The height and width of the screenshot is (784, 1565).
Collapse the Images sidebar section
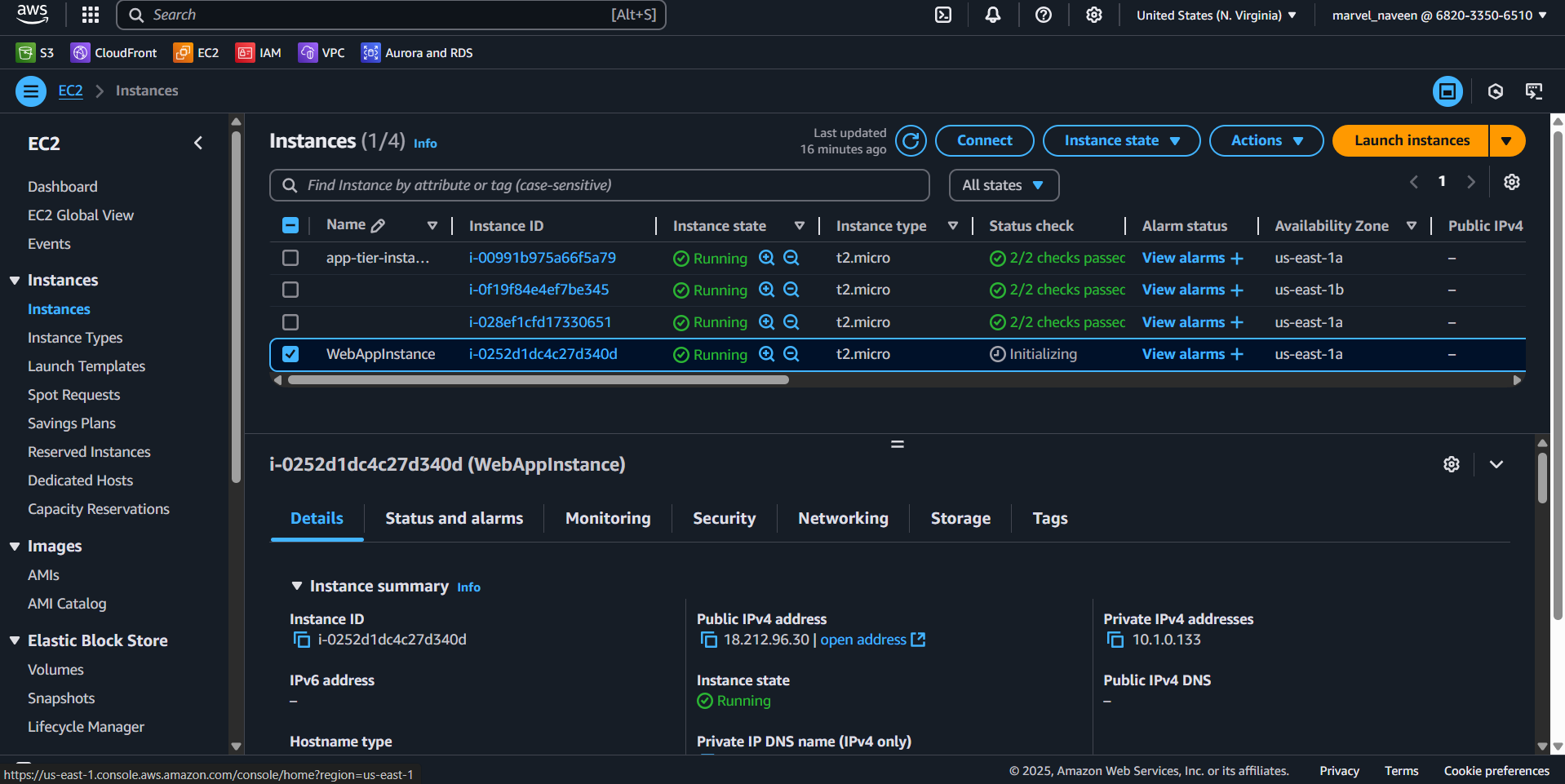coord(15,546)
